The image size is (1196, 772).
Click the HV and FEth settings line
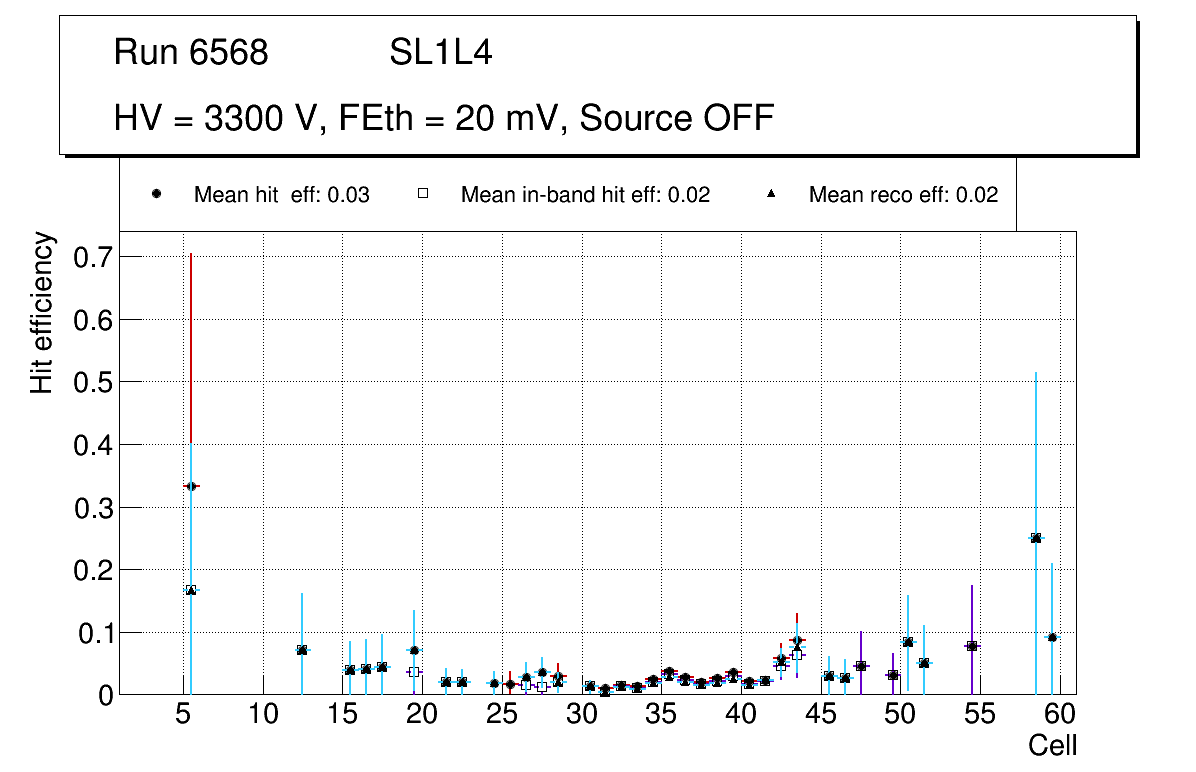(444, 118)
